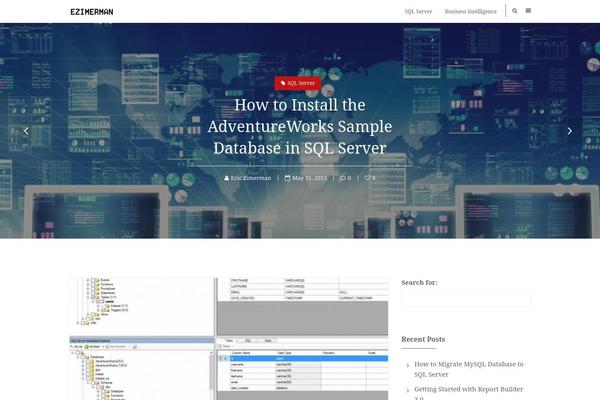Screen dimensions: 600x400
Task: Click the Search for input field
Action: click(466, 298)
